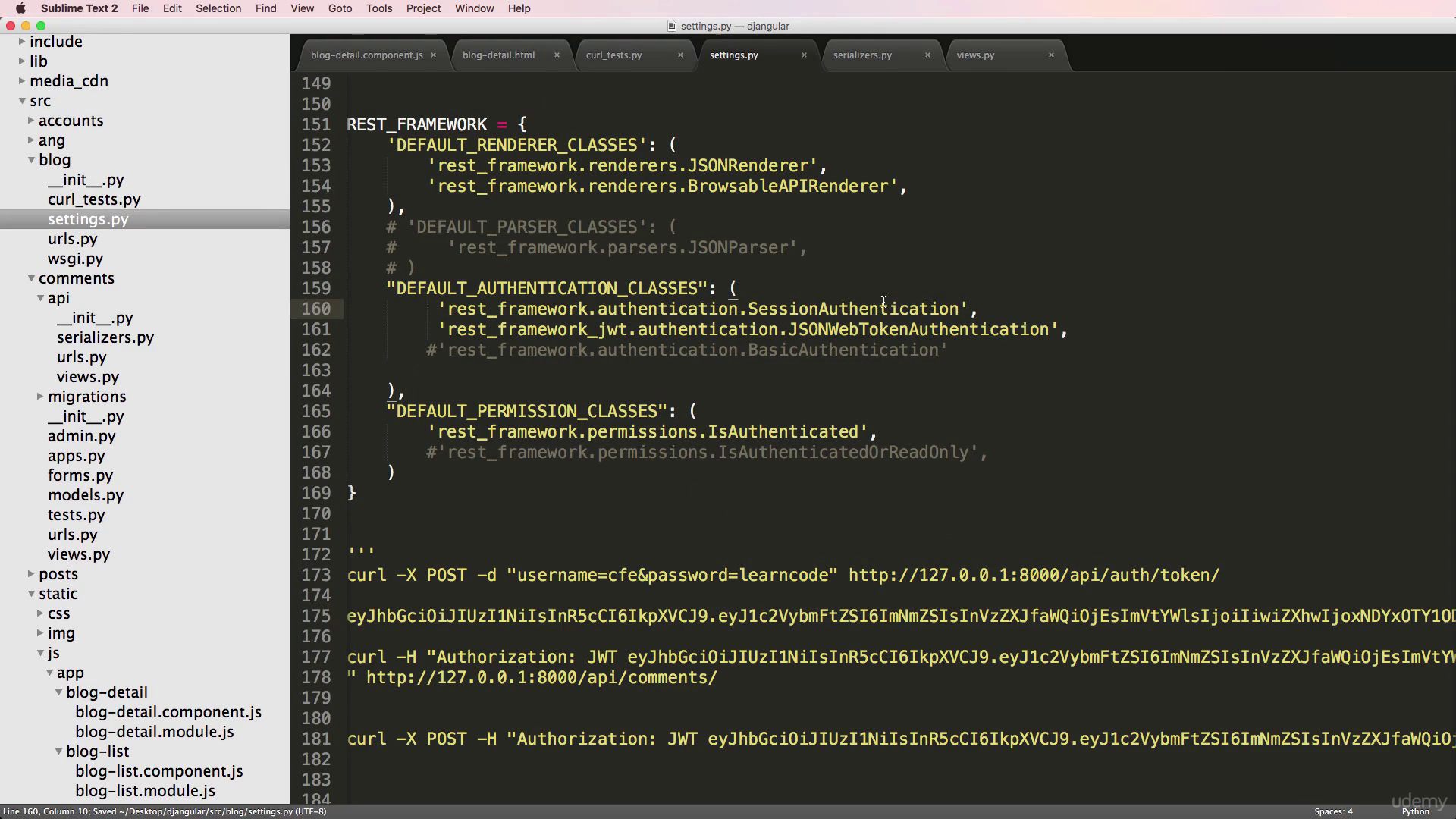The width and height of the screenshot is (1456, 819).
Task: Change the Python syntax selector
Action: (1415, 811)
